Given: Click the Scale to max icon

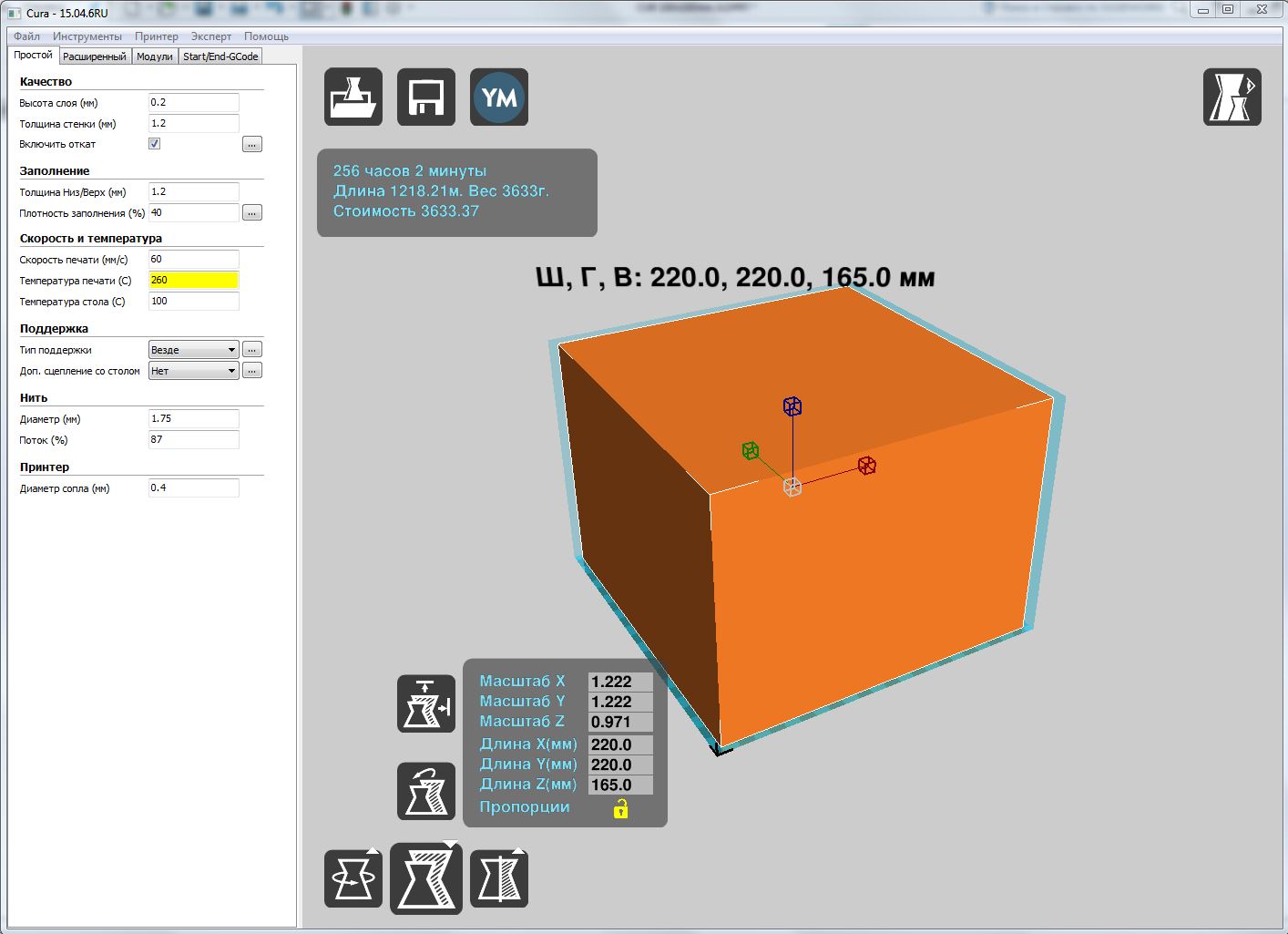Looking at the screenshot, I should tap(426, 703).
